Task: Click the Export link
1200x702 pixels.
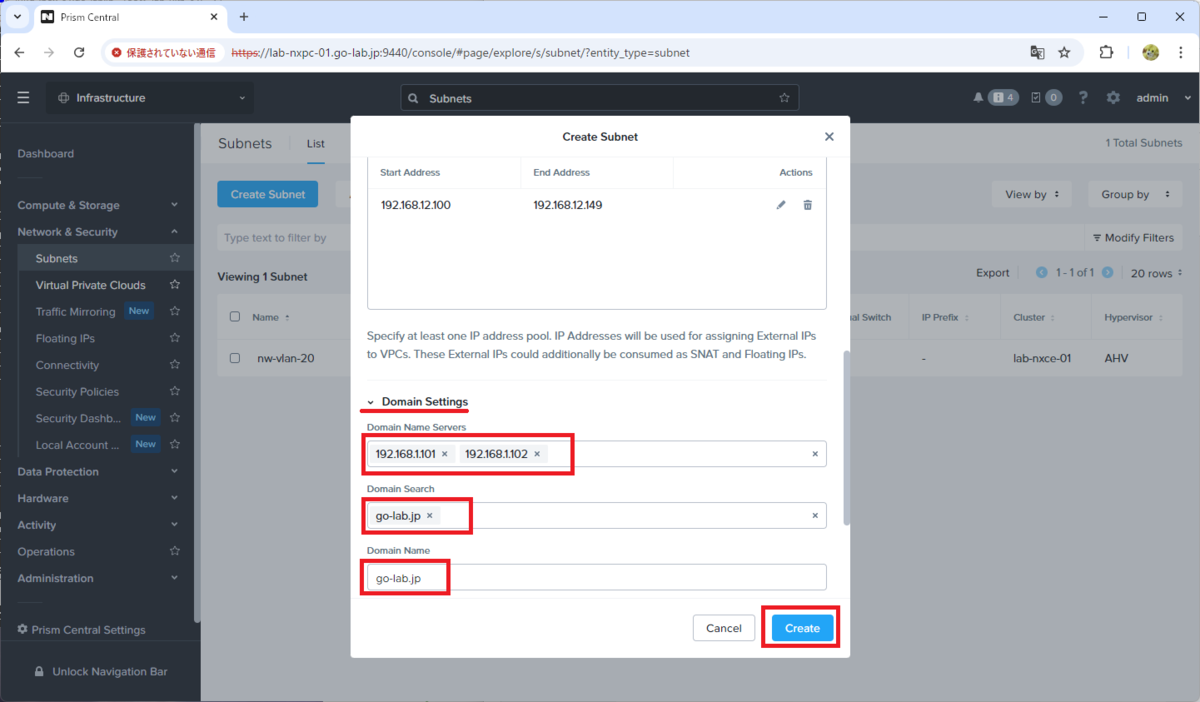Action: (x=993, y=273)
